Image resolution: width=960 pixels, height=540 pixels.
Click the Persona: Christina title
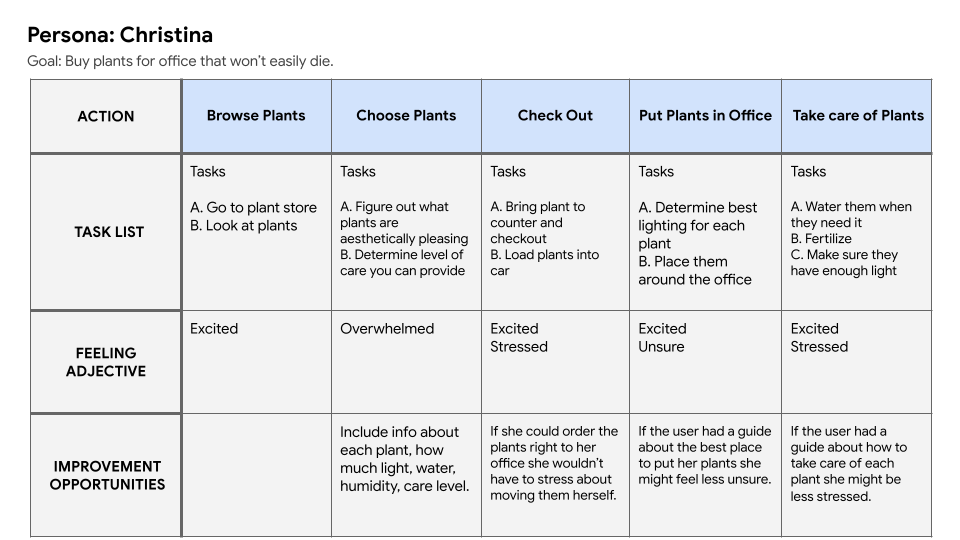[x=120, y=35]
